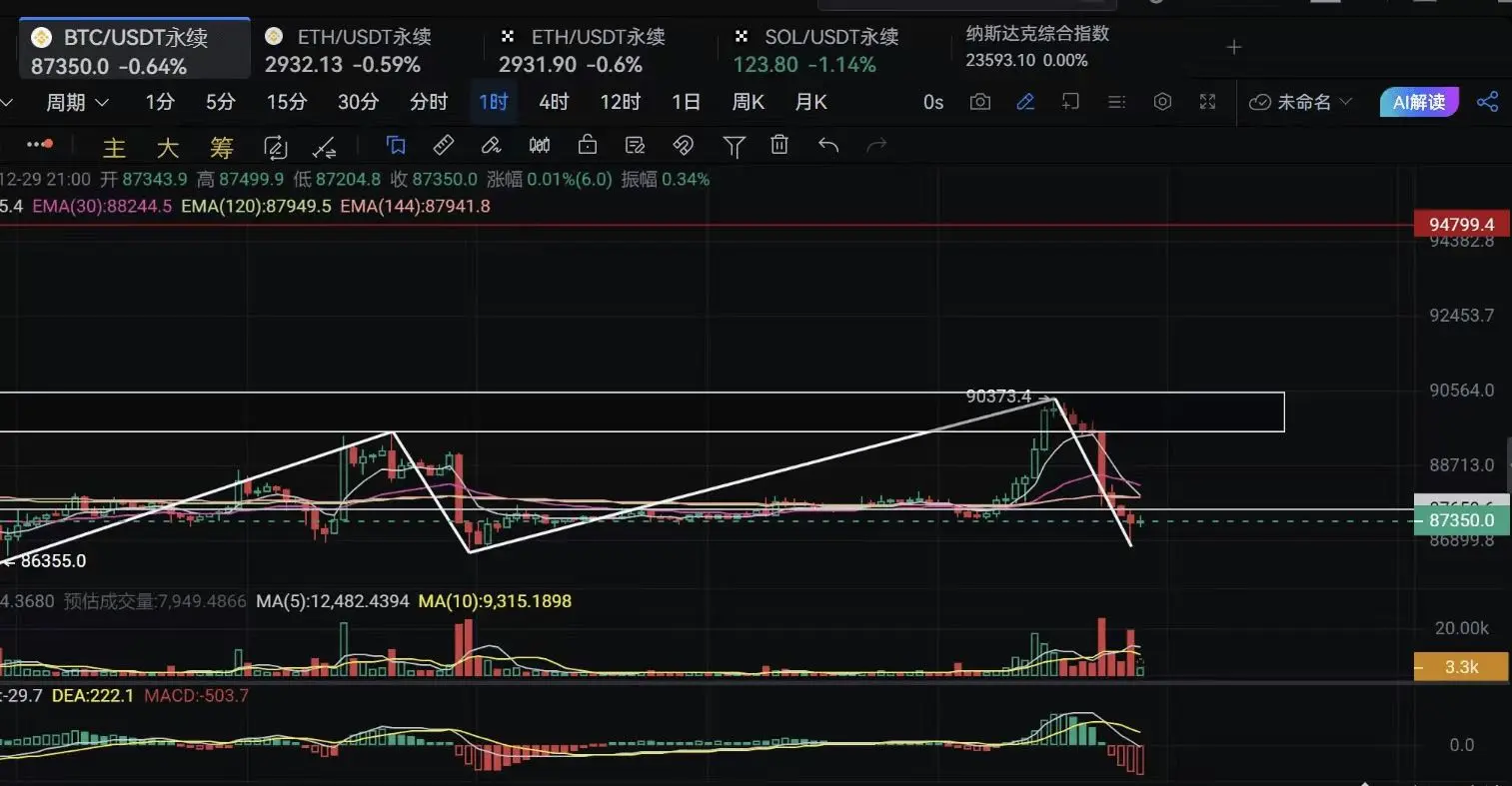Screen dimensions: 1512x786
Task: Click the rotate-edit icon next to 筹
Action: click(x=275, y=148)
